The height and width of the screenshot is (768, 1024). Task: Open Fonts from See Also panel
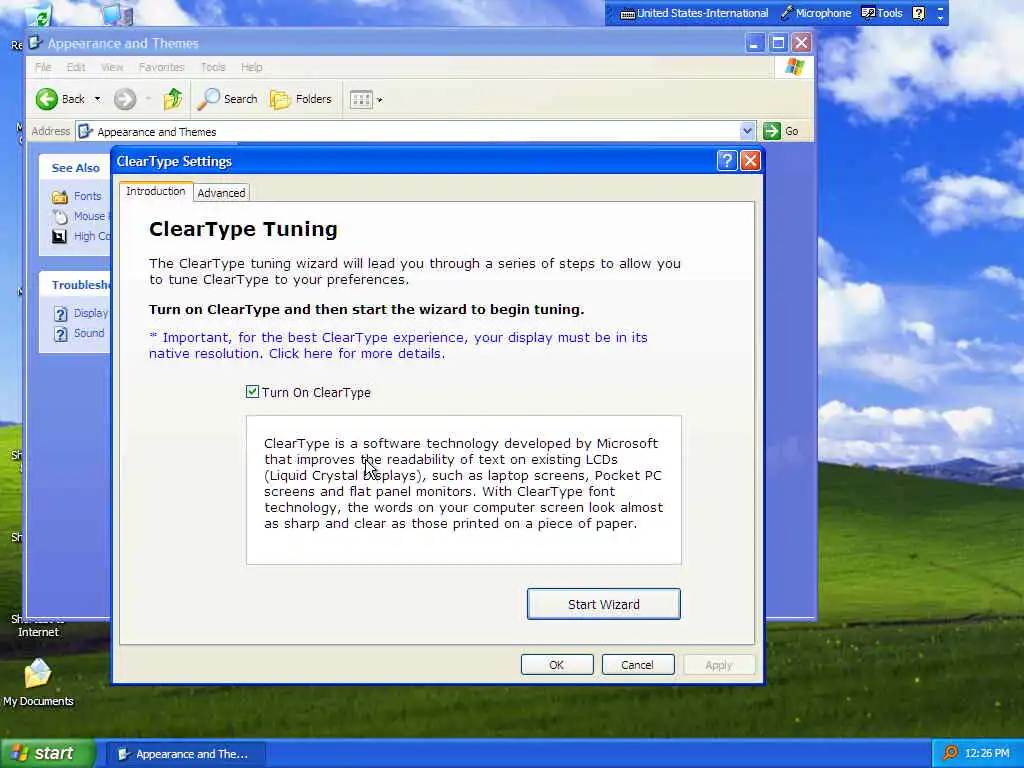click(x=88, y=196)
